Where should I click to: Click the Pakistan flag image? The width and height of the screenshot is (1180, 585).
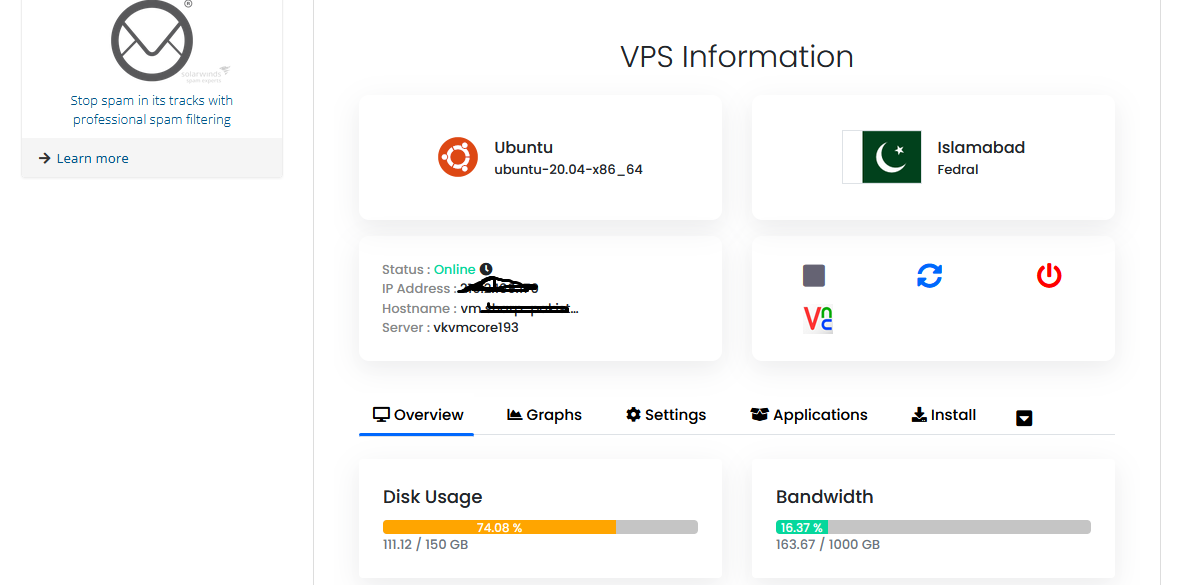881,157
